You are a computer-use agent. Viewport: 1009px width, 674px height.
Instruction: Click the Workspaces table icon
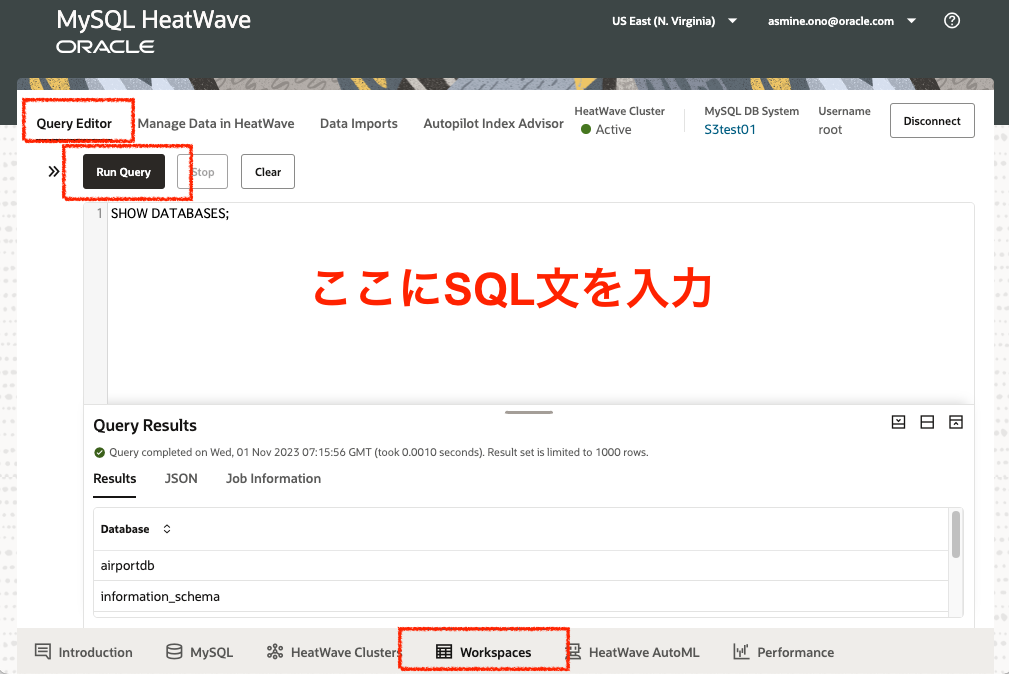(x=444, y=651)
